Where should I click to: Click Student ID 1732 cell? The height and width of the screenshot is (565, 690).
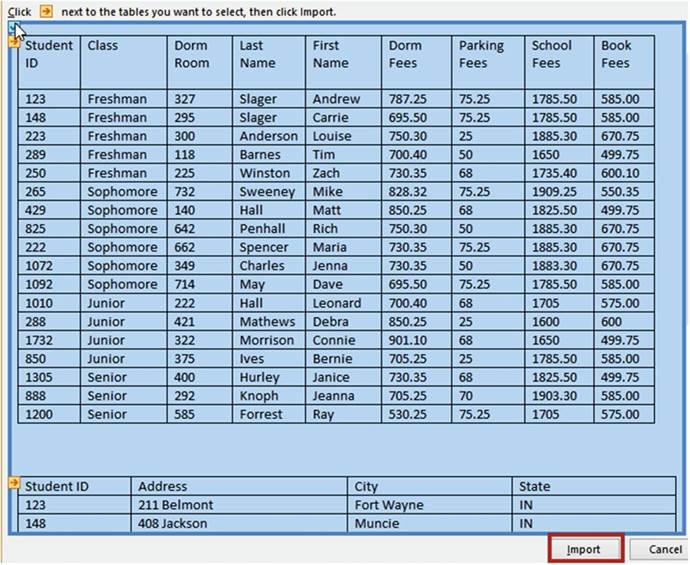[x=49, y=340]
